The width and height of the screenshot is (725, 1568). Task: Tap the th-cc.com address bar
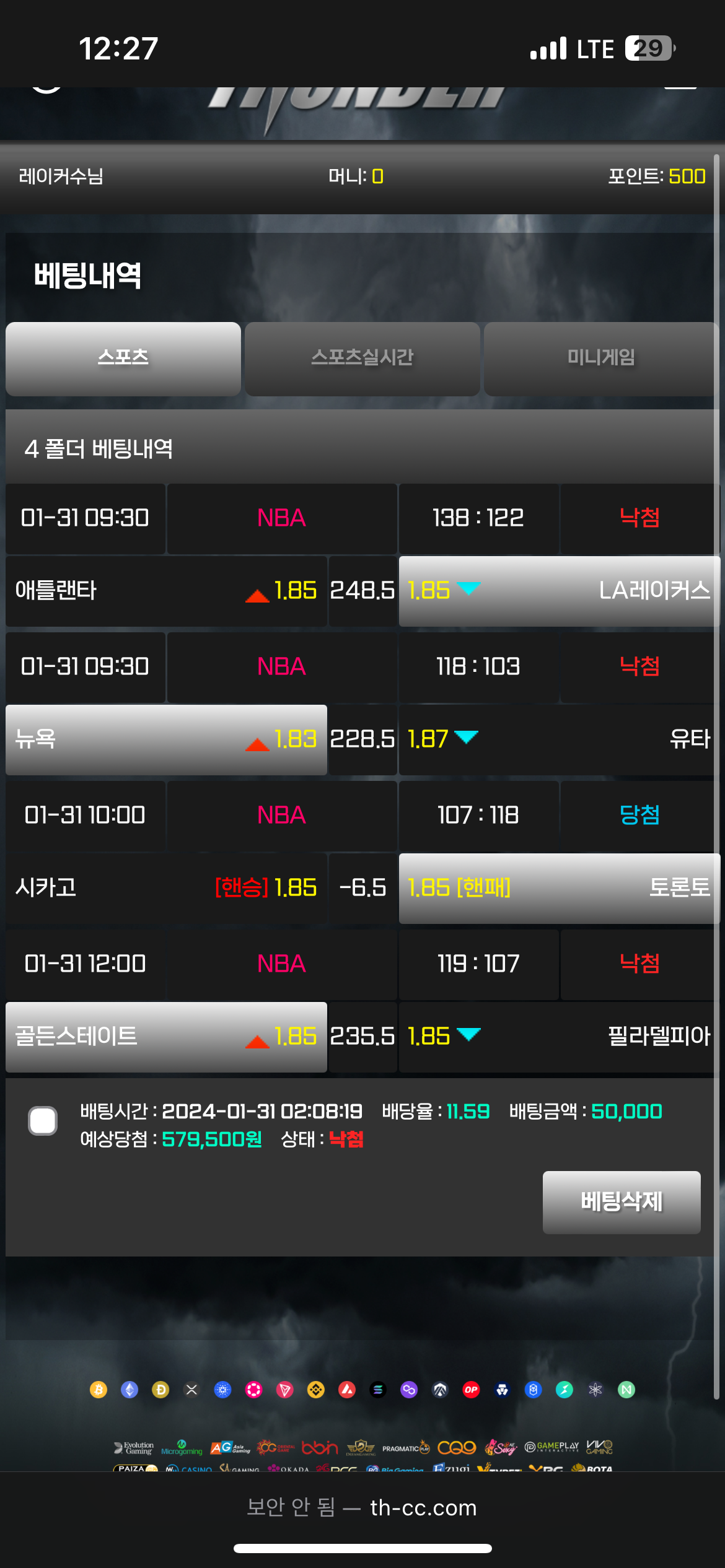click(x=362, y=1507)
